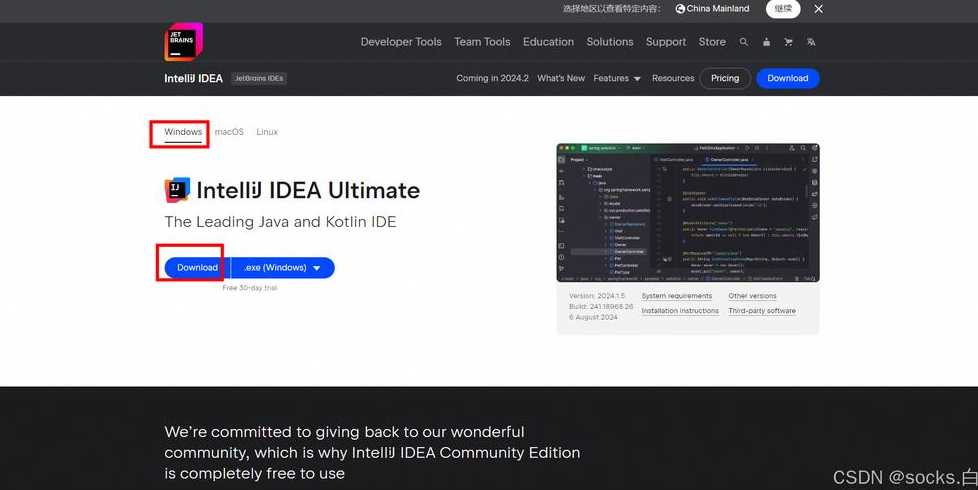Open the Installation instructions link
978x490 pixels.
pyautogui.click(x=680, y=311)
